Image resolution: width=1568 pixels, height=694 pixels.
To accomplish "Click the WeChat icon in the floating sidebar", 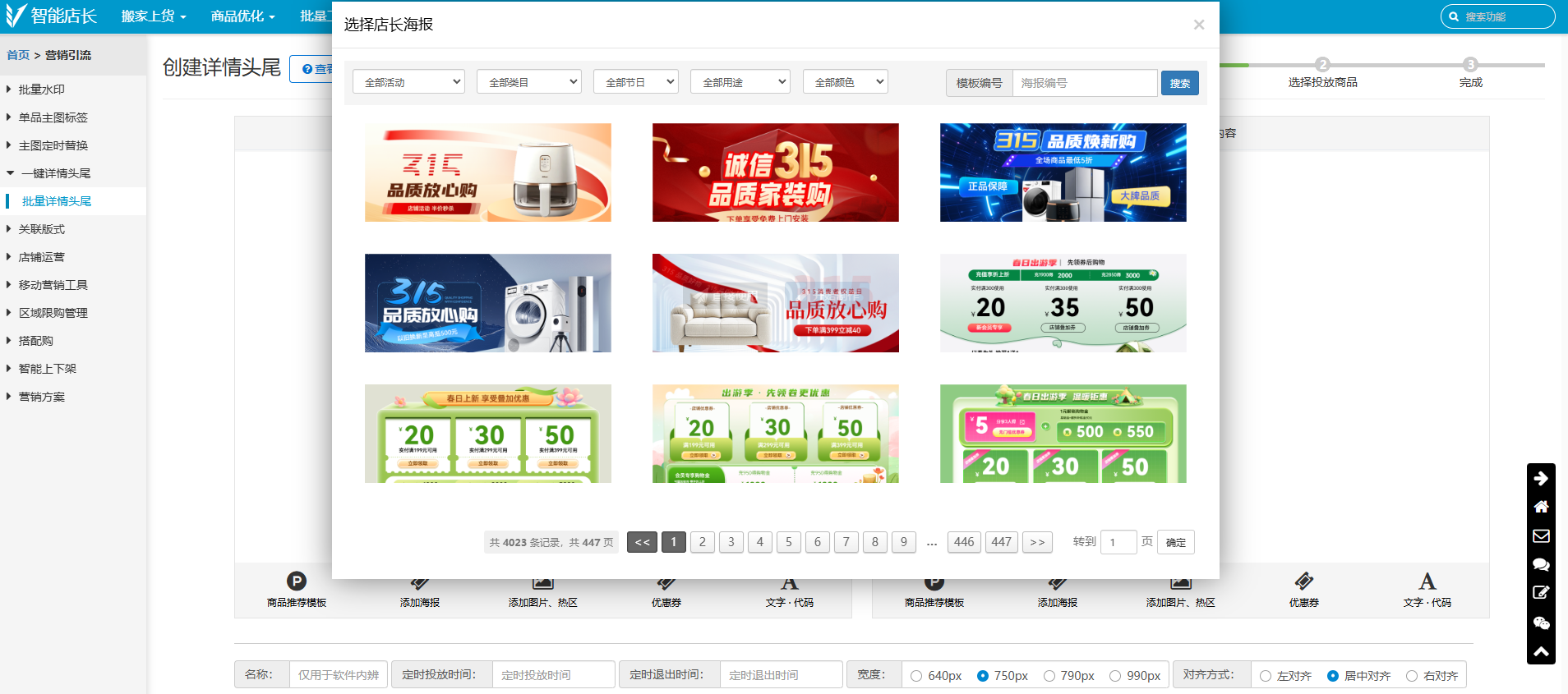I will (1541, 623).
